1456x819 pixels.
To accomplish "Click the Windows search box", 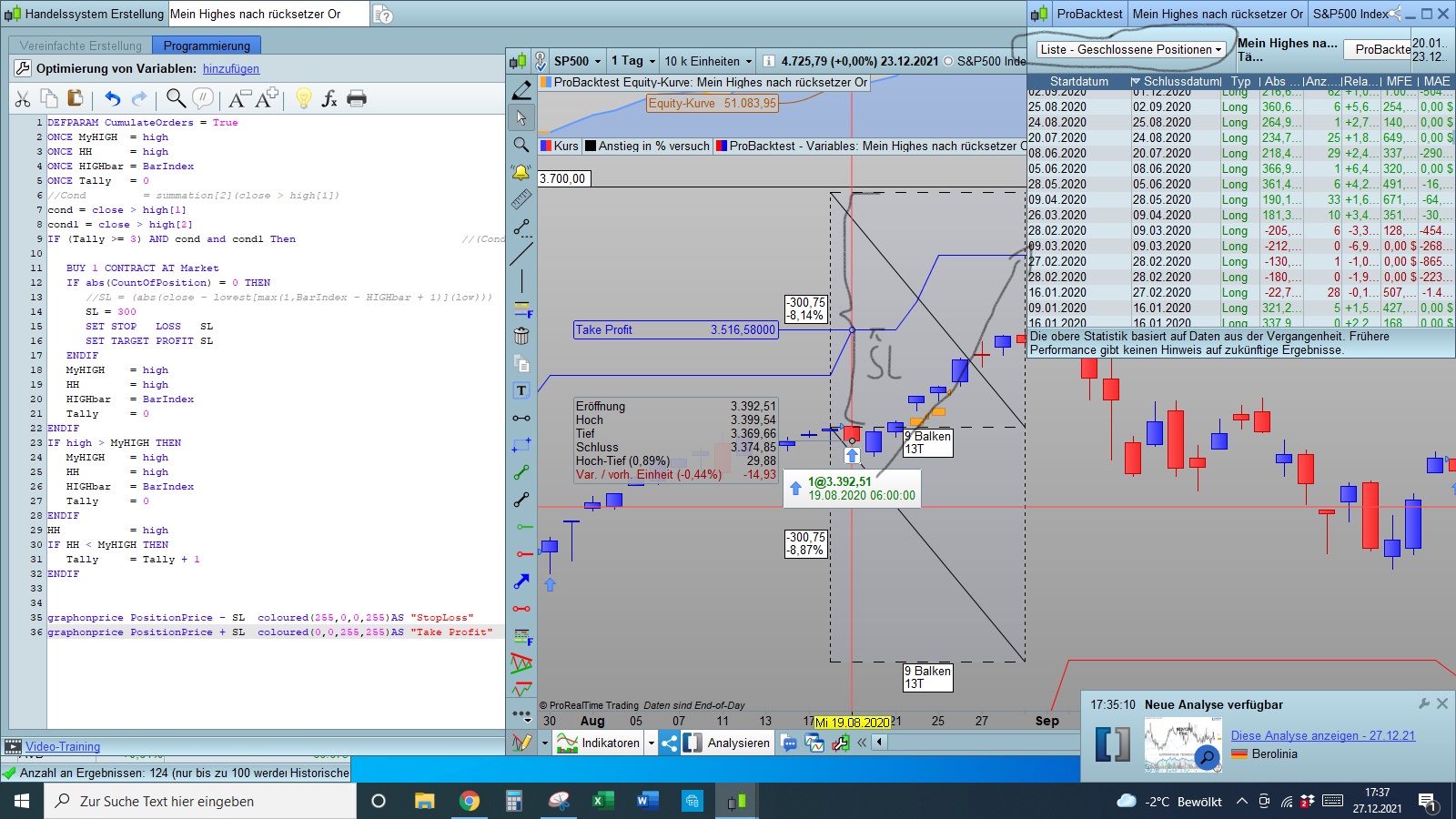I will pos(200,801).
